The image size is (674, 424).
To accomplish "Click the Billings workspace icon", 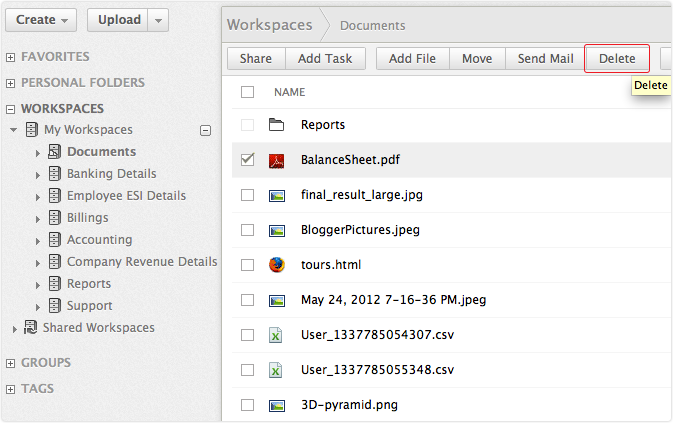I will [54, 217].
